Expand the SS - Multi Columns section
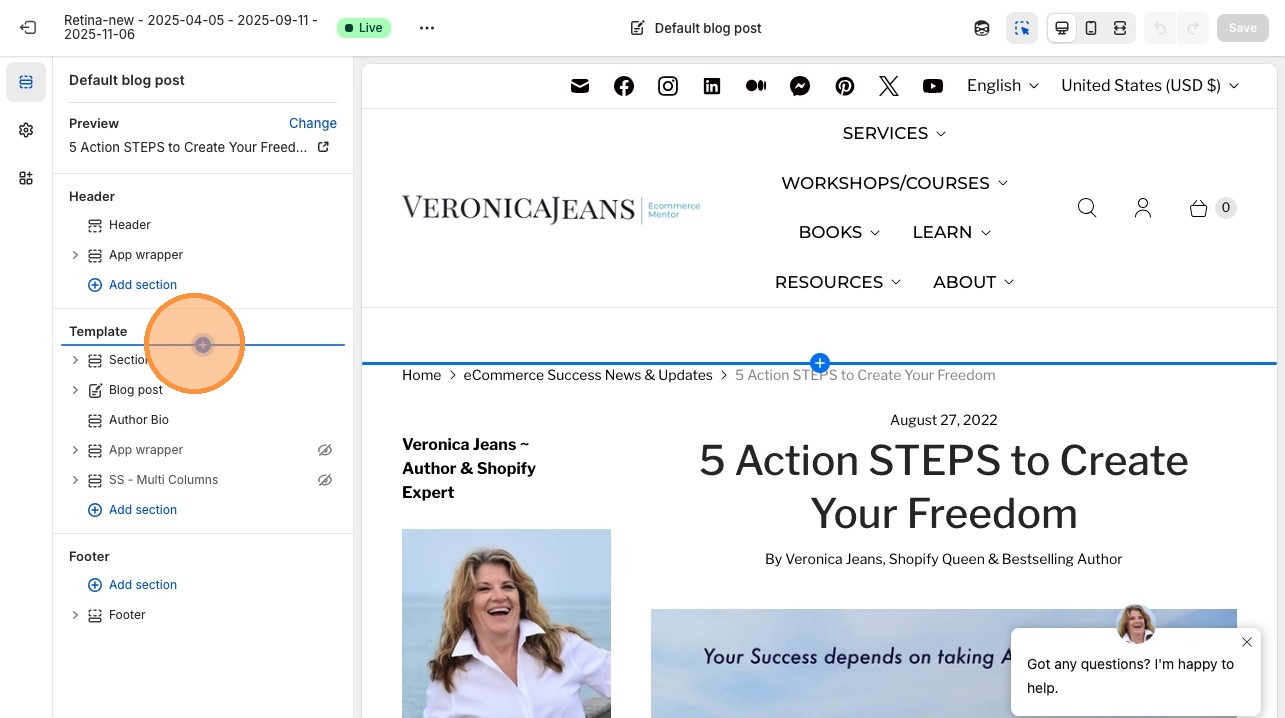Image resolution: width=1285 pixels, height=718 pixels. click(x=75, y=480)
